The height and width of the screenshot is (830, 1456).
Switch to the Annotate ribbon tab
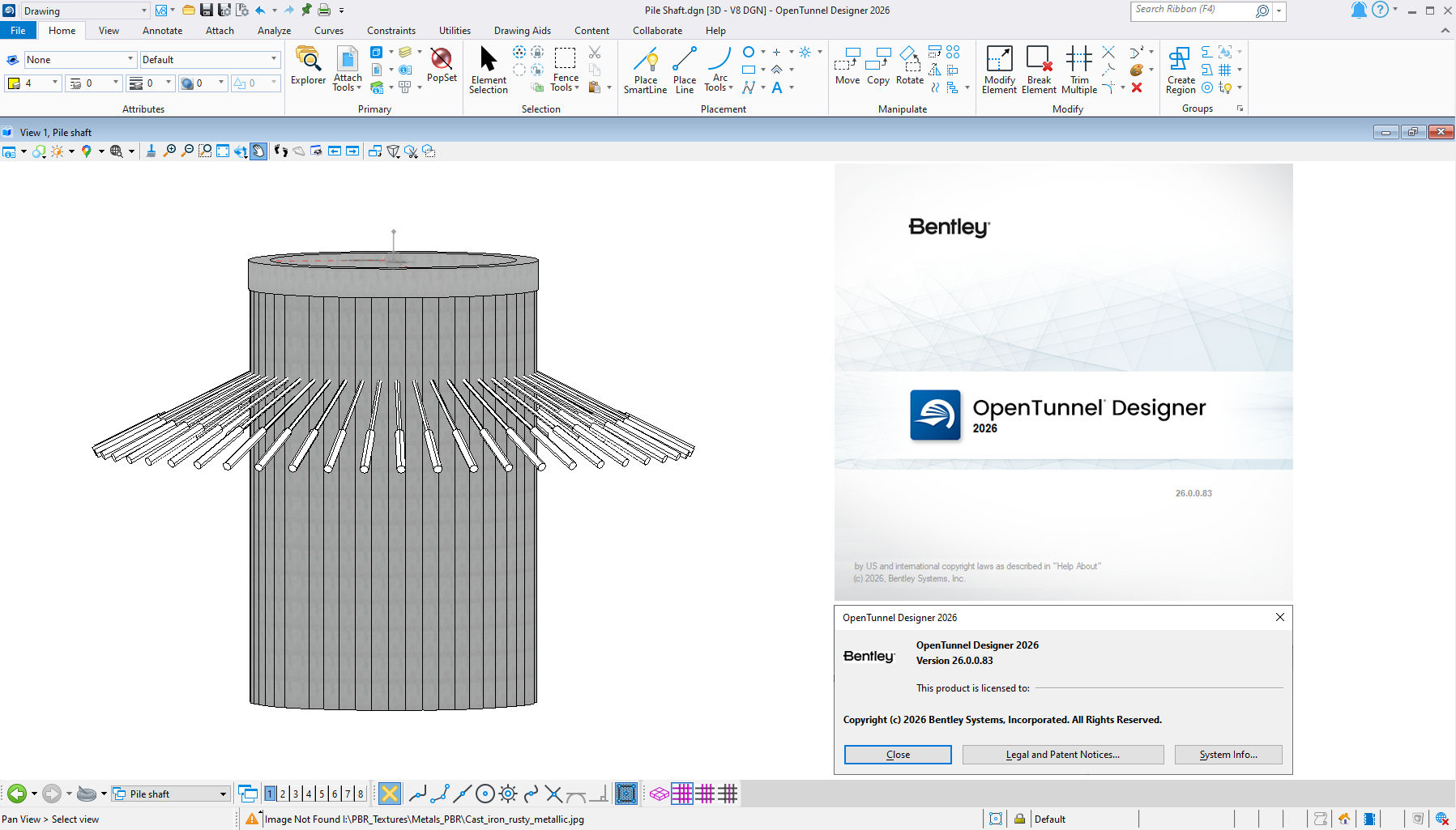pos(162,30)
